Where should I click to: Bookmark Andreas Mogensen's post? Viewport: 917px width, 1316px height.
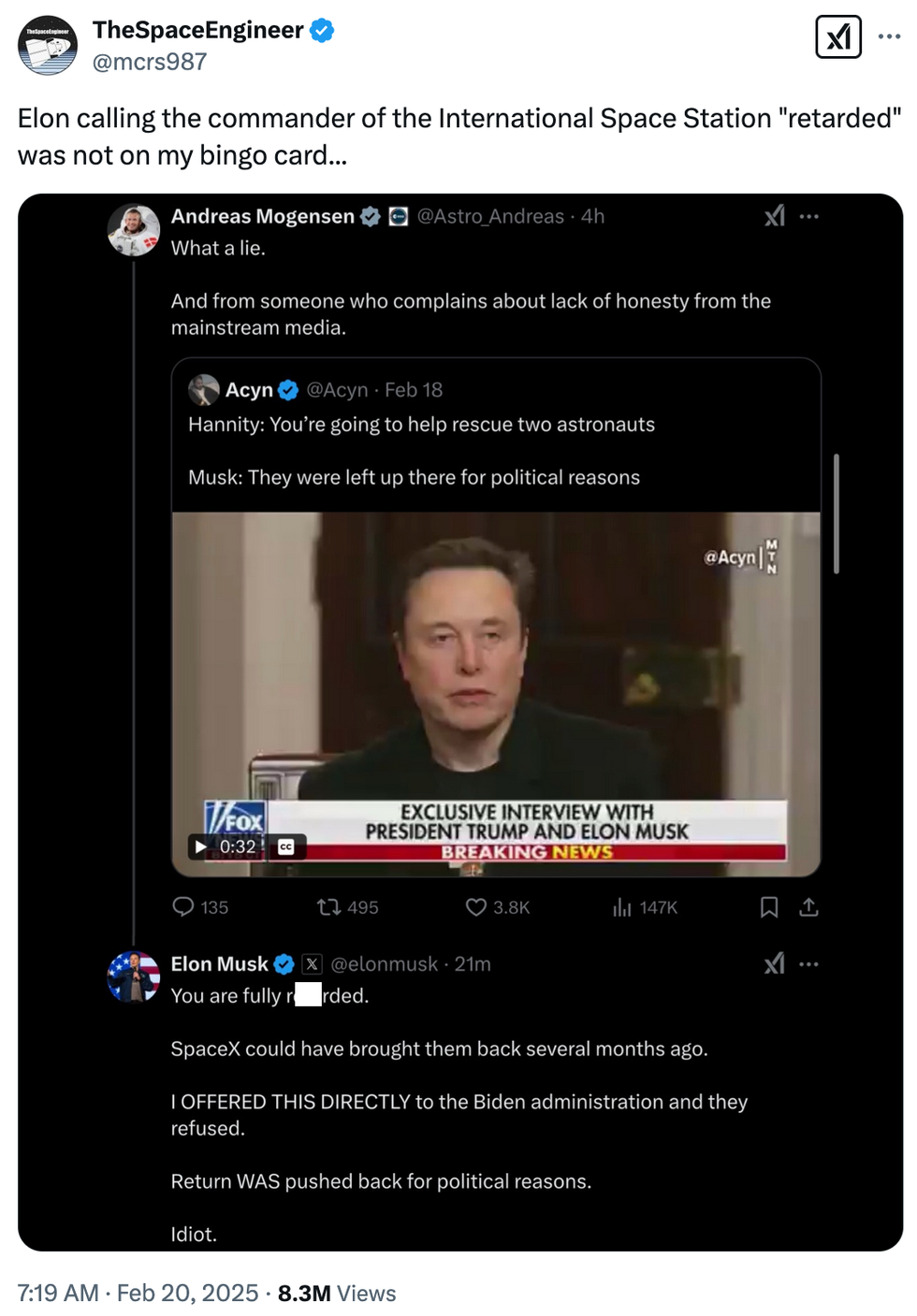click(x=769, y=906)
